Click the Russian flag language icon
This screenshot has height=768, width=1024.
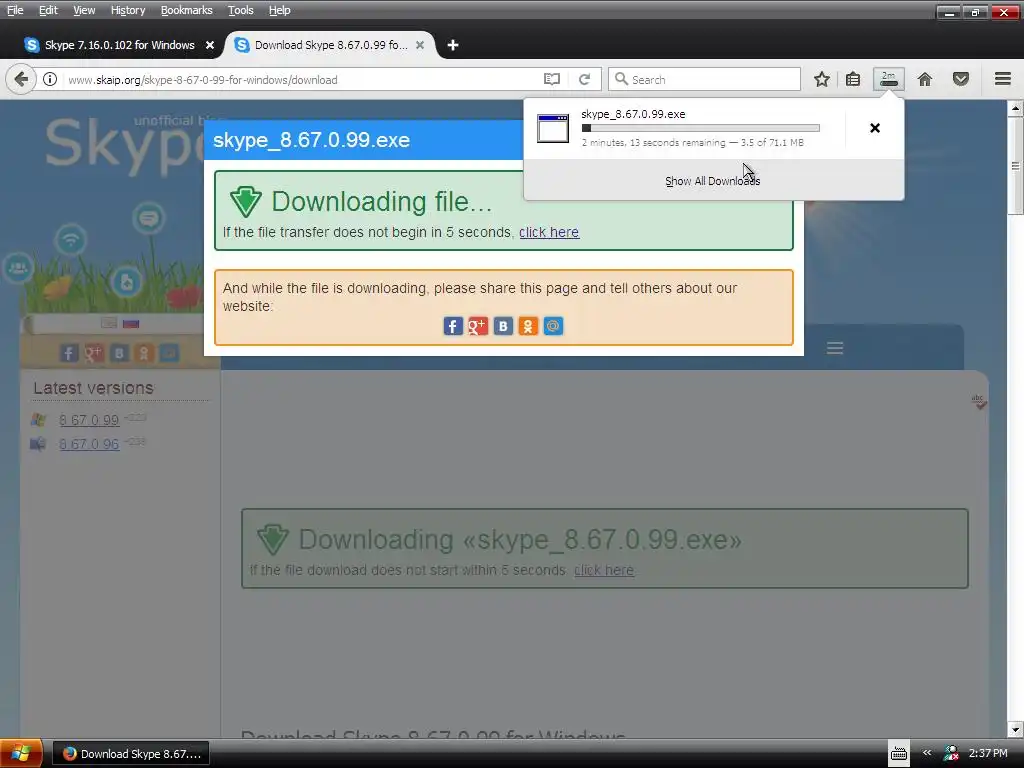pyautogui.click(x=131, y=323)
